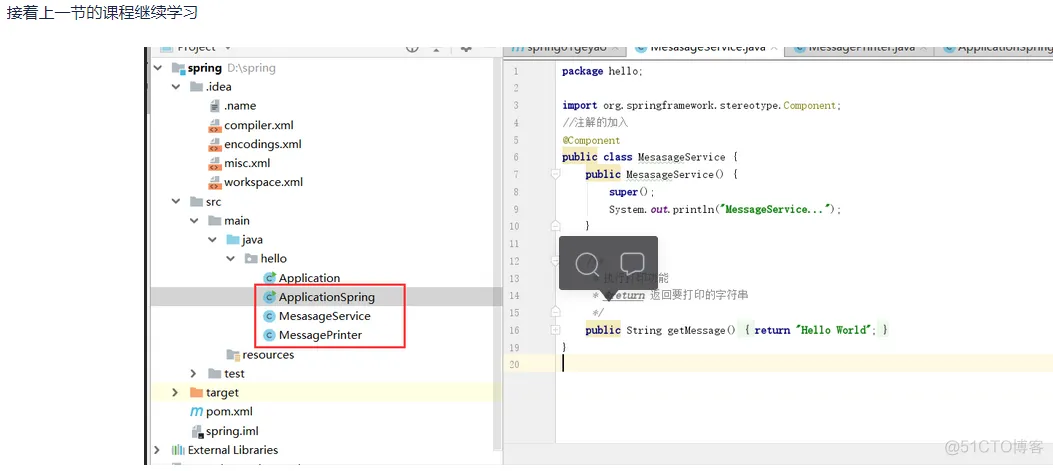Image resolution: width=1053 pixels, height=471 pixels.
Task: Click the blue java source folder icon
Action: pyautogui.click(x=233, y=239)
